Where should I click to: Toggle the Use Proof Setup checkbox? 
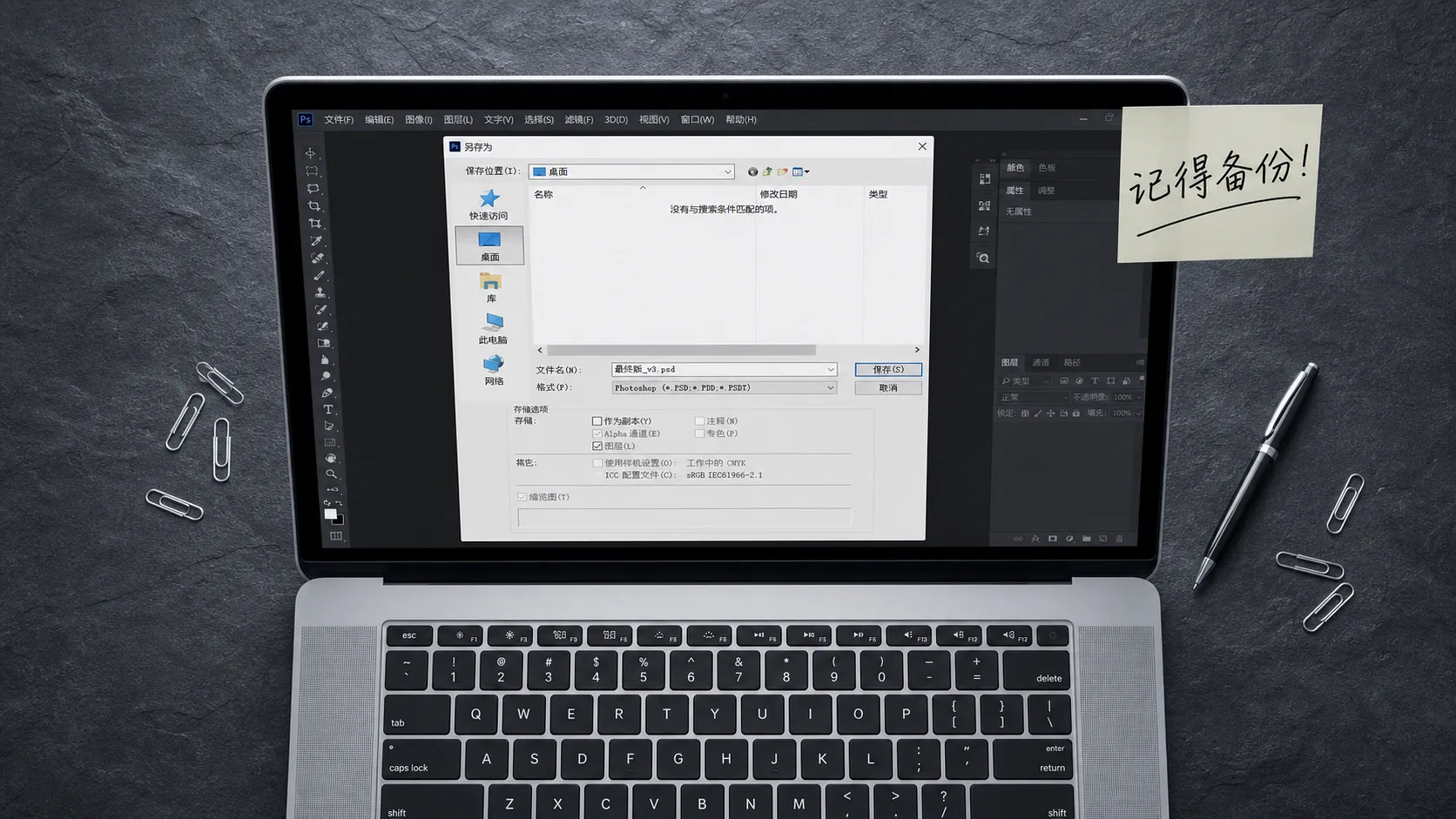coord(597,463)
